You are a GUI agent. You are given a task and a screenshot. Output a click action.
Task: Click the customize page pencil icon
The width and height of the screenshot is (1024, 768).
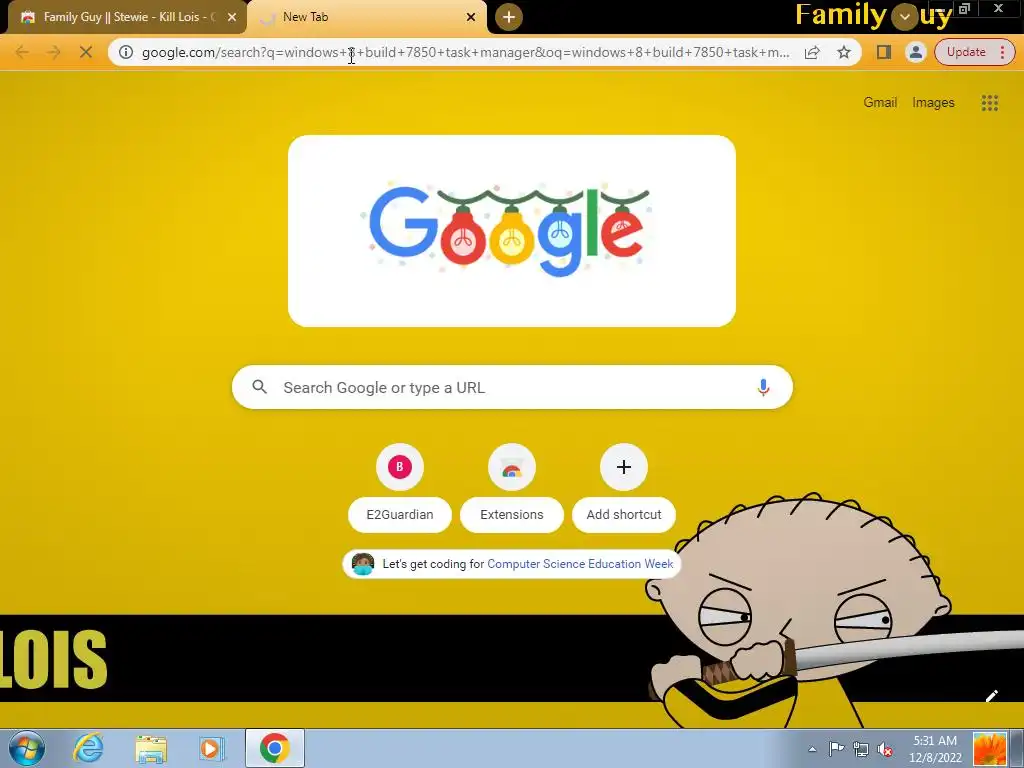991,696
